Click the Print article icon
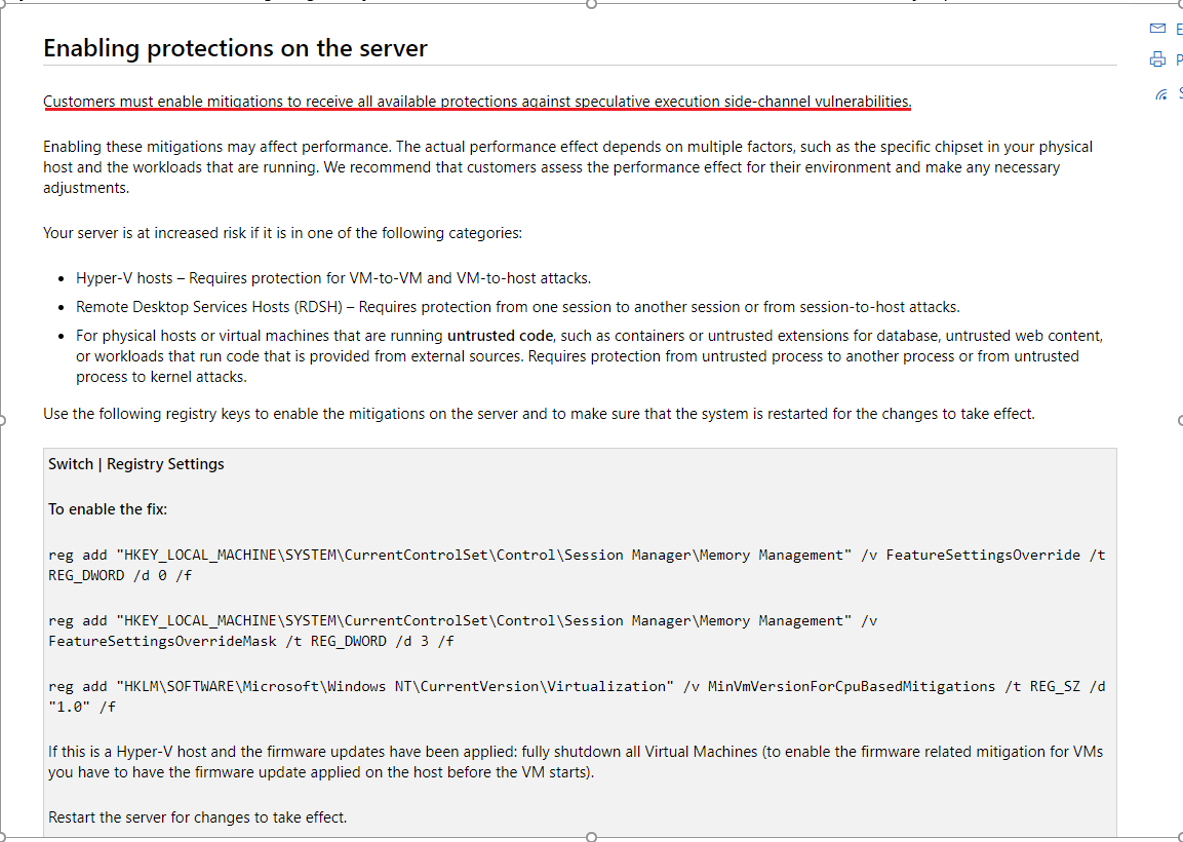 1158,60
